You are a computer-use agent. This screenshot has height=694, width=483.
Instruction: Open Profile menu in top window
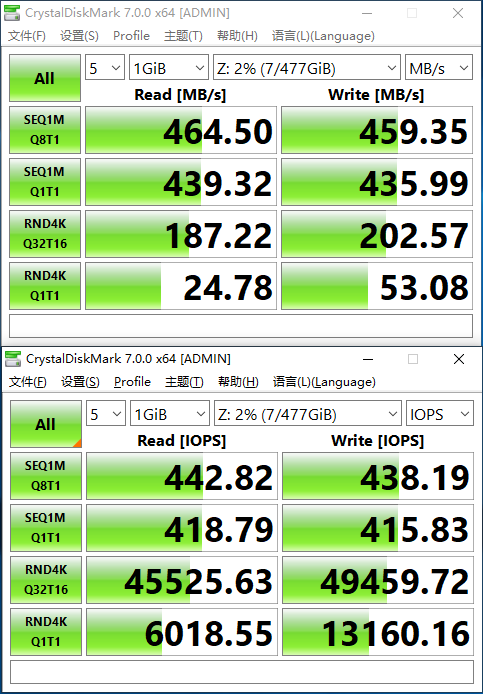coord(131,36)
